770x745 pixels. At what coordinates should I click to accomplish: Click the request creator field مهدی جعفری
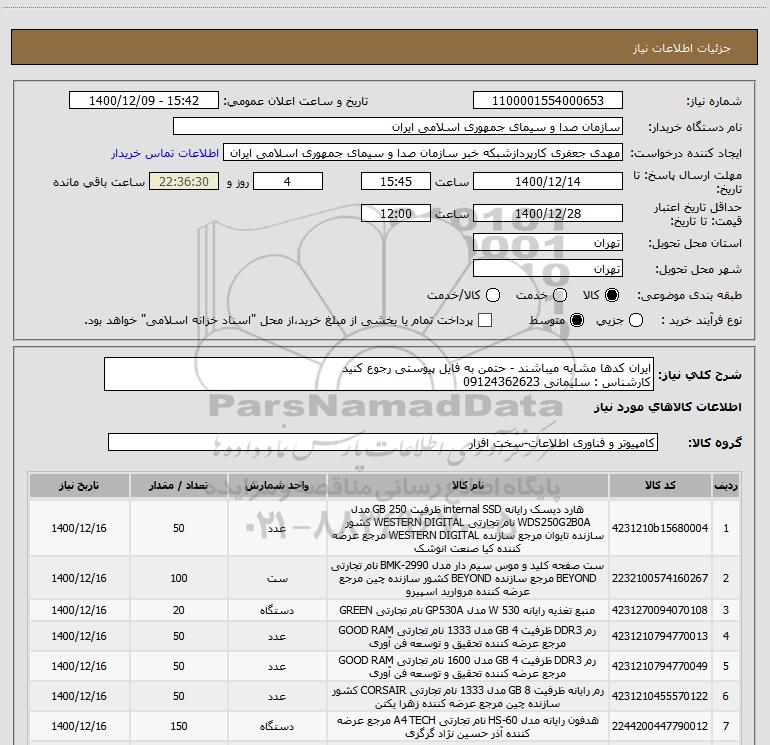point(423,153)
